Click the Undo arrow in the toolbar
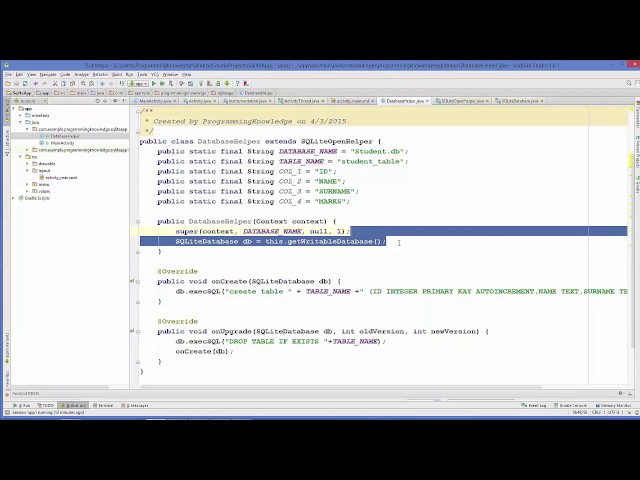This screenshot has width=640, height=480. (x=36, y=83)
